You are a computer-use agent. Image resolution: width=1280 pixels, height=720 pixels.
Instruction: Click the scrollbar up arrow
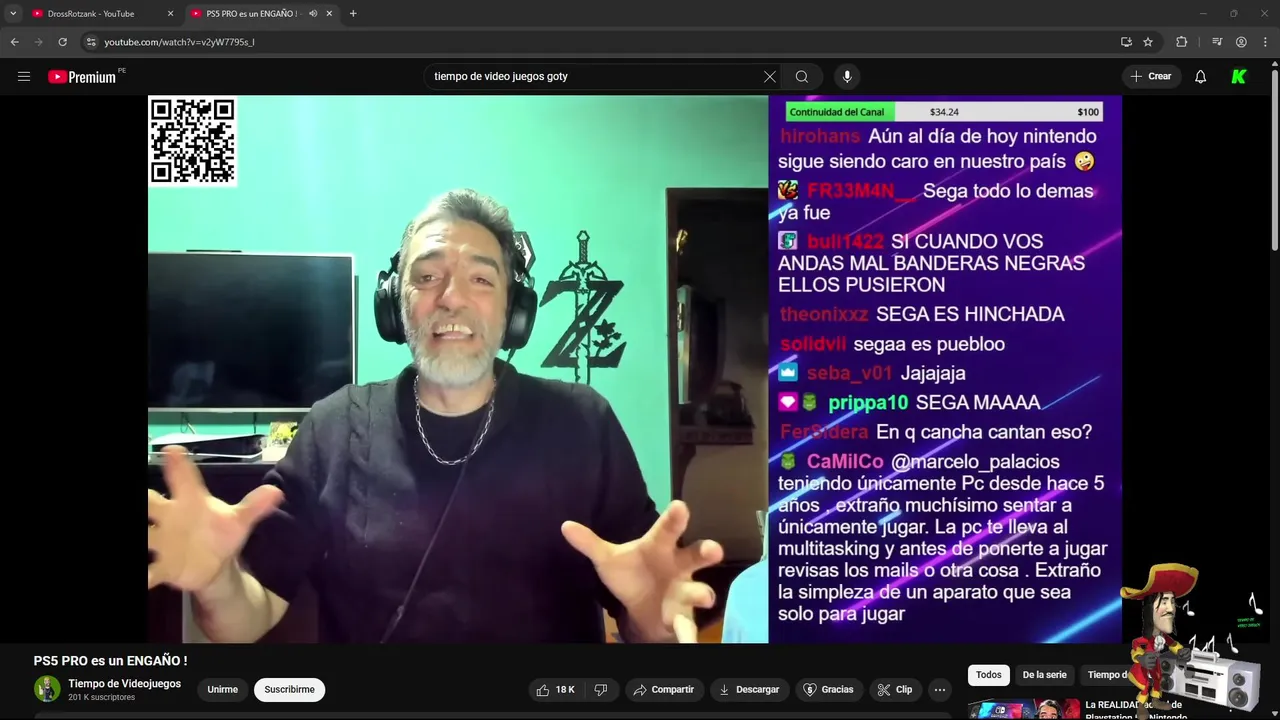(1274, 64)
